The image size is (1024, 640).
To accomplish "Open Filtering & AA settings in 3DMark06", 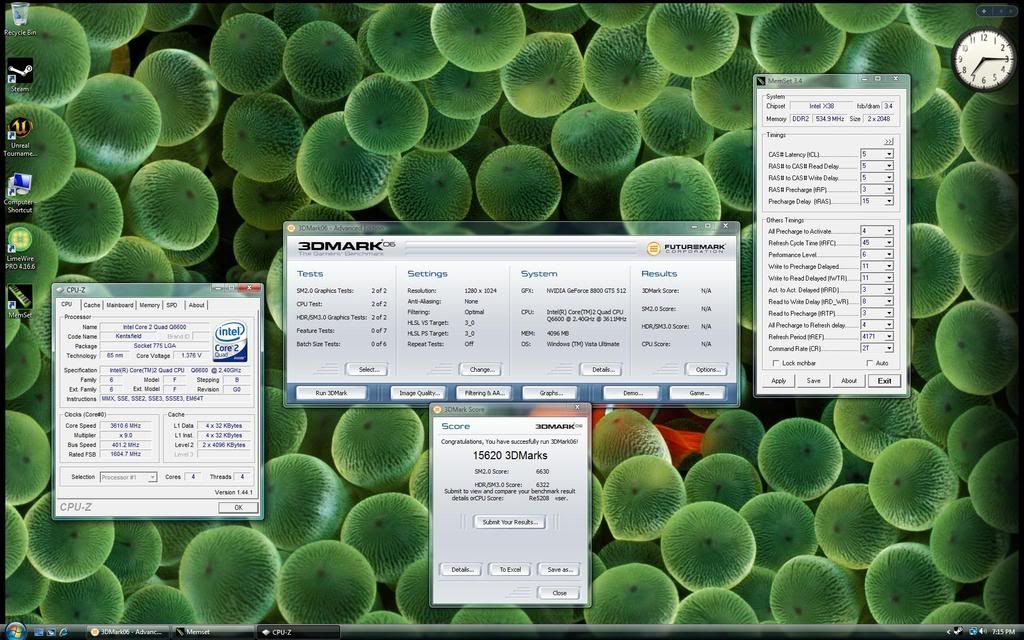I will 485,393.
